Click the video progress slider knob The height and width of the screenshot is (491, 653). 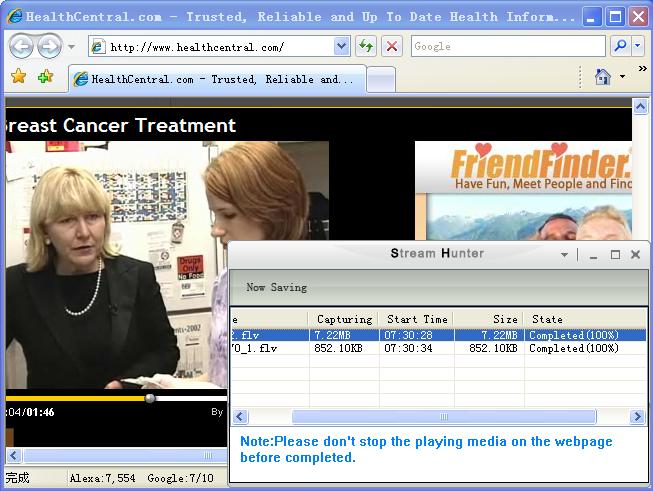tap(150, 398)
